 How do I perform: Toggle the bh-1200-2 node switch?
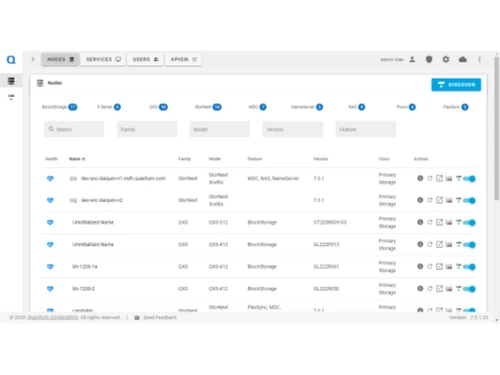(x=470, y=289)
